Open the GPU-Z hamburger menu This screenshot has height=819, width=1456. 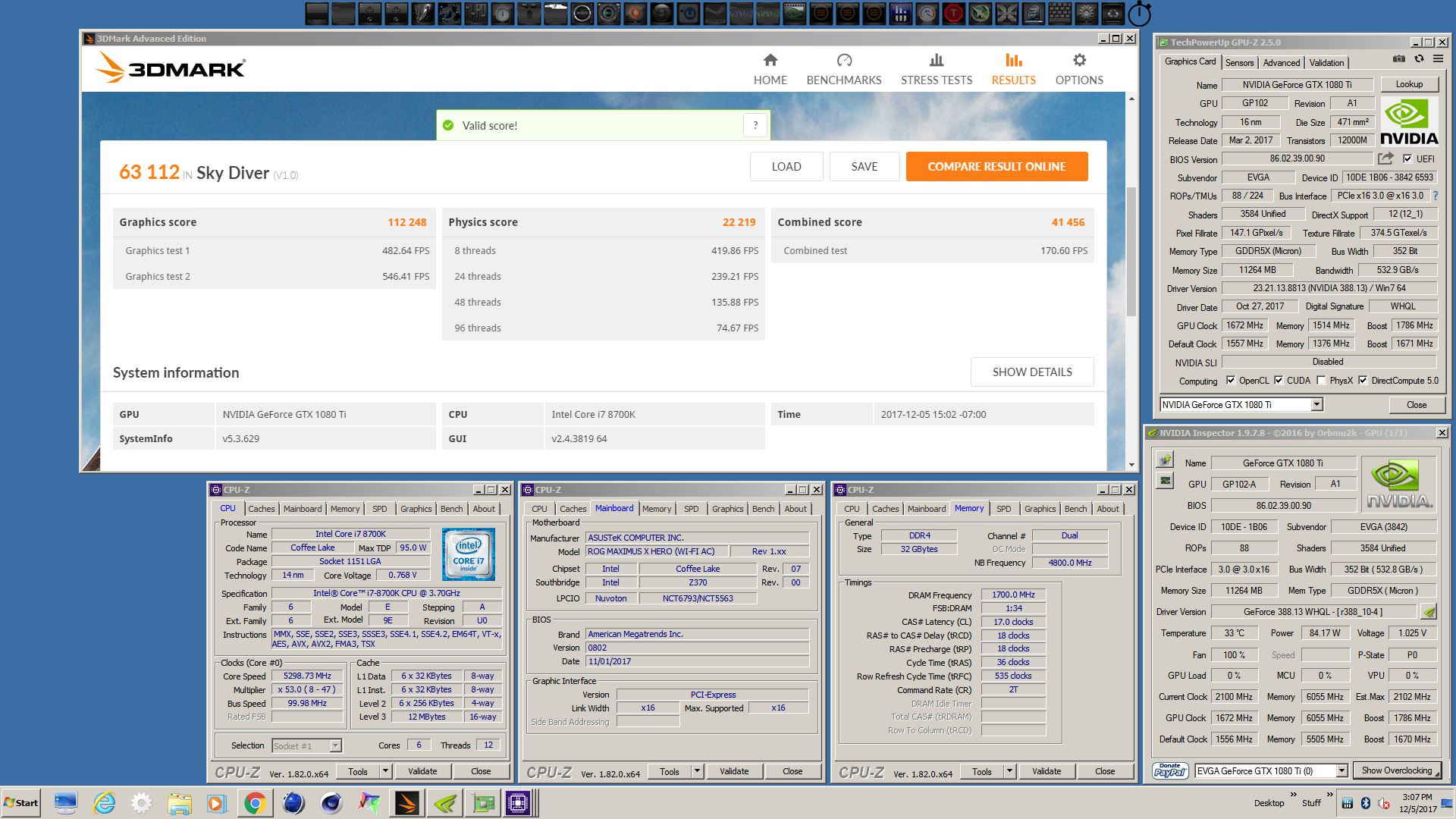tap(1438, 59)
